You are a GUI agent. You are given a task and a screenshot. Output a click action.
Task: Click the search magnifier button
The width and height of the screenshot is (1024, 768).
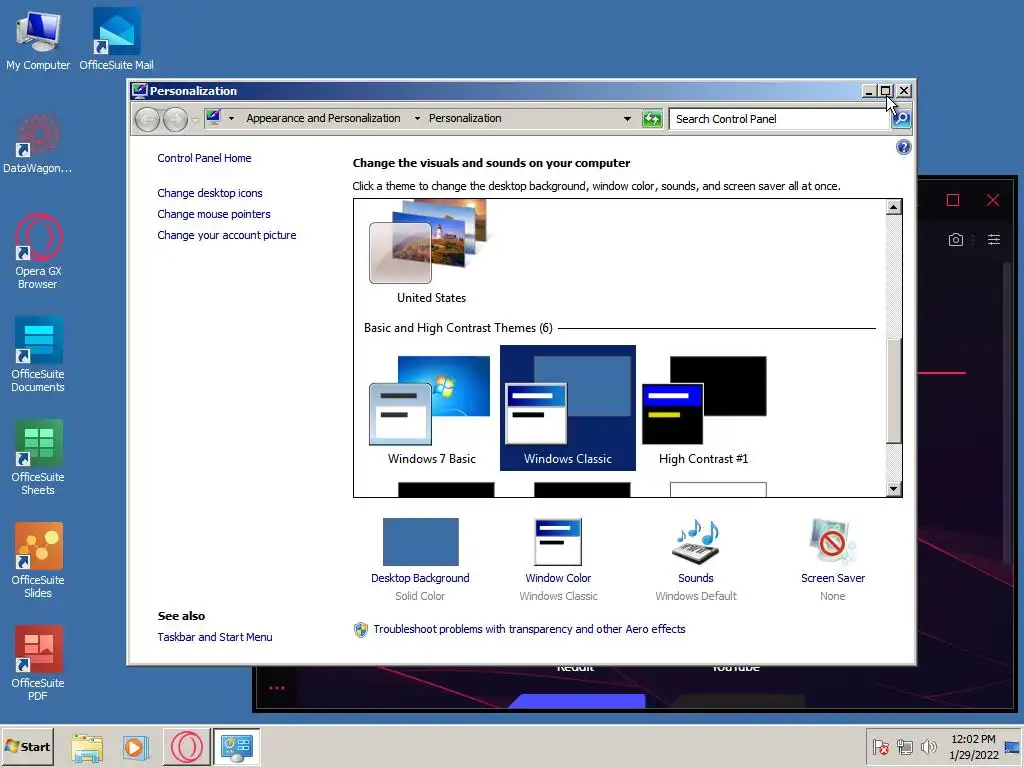coord(901,119)
